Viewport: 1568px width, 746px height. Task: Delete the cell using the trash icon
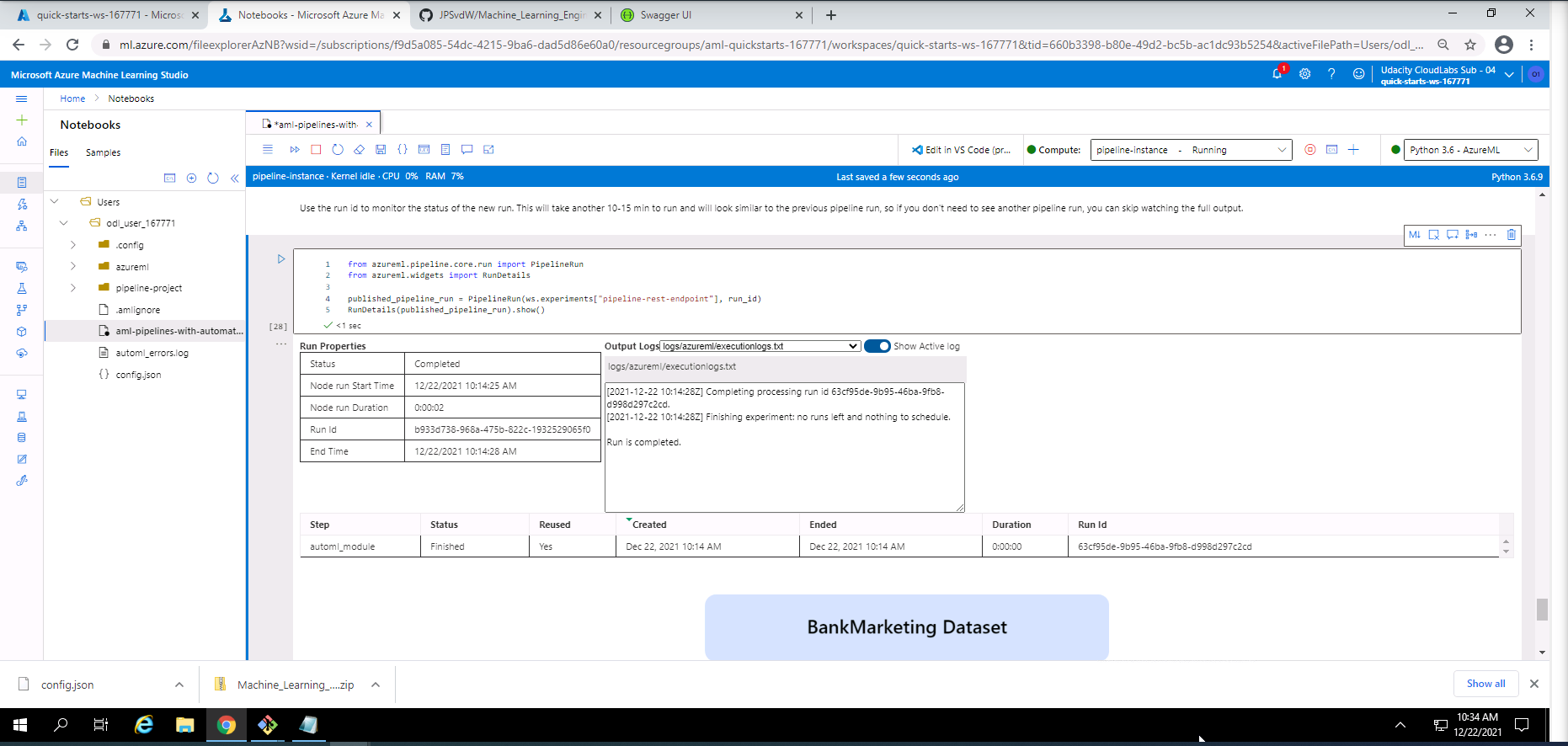1512,235
